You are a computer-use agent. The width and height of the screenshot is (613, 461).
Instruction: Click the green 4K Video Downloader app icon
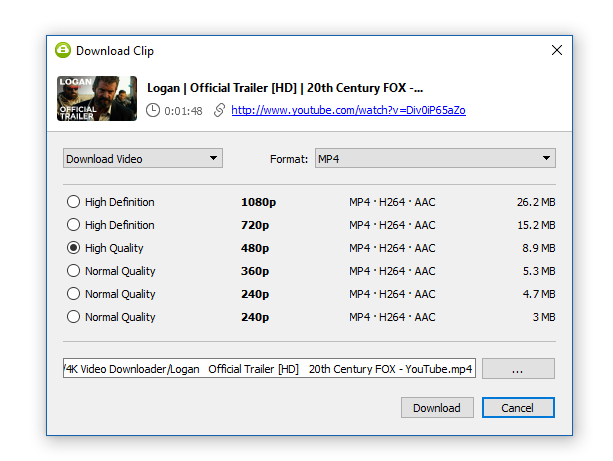click(x=63, y=50)
